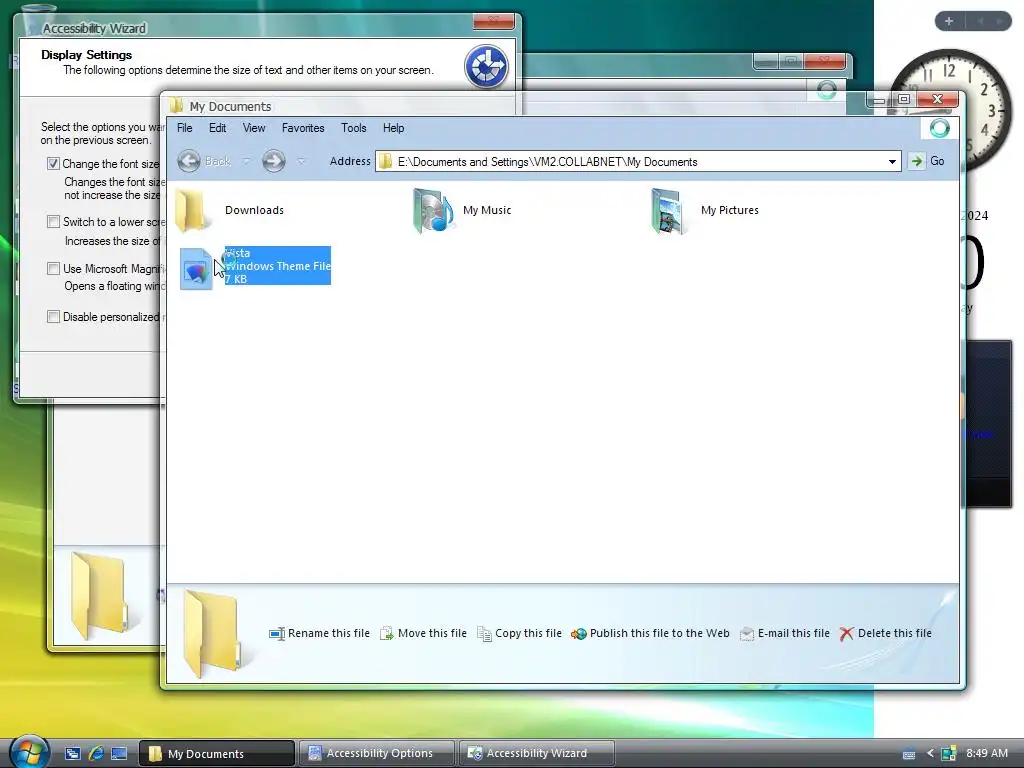Open the Favorites menu
1024x768 pixels.
[x=303, y=128]
